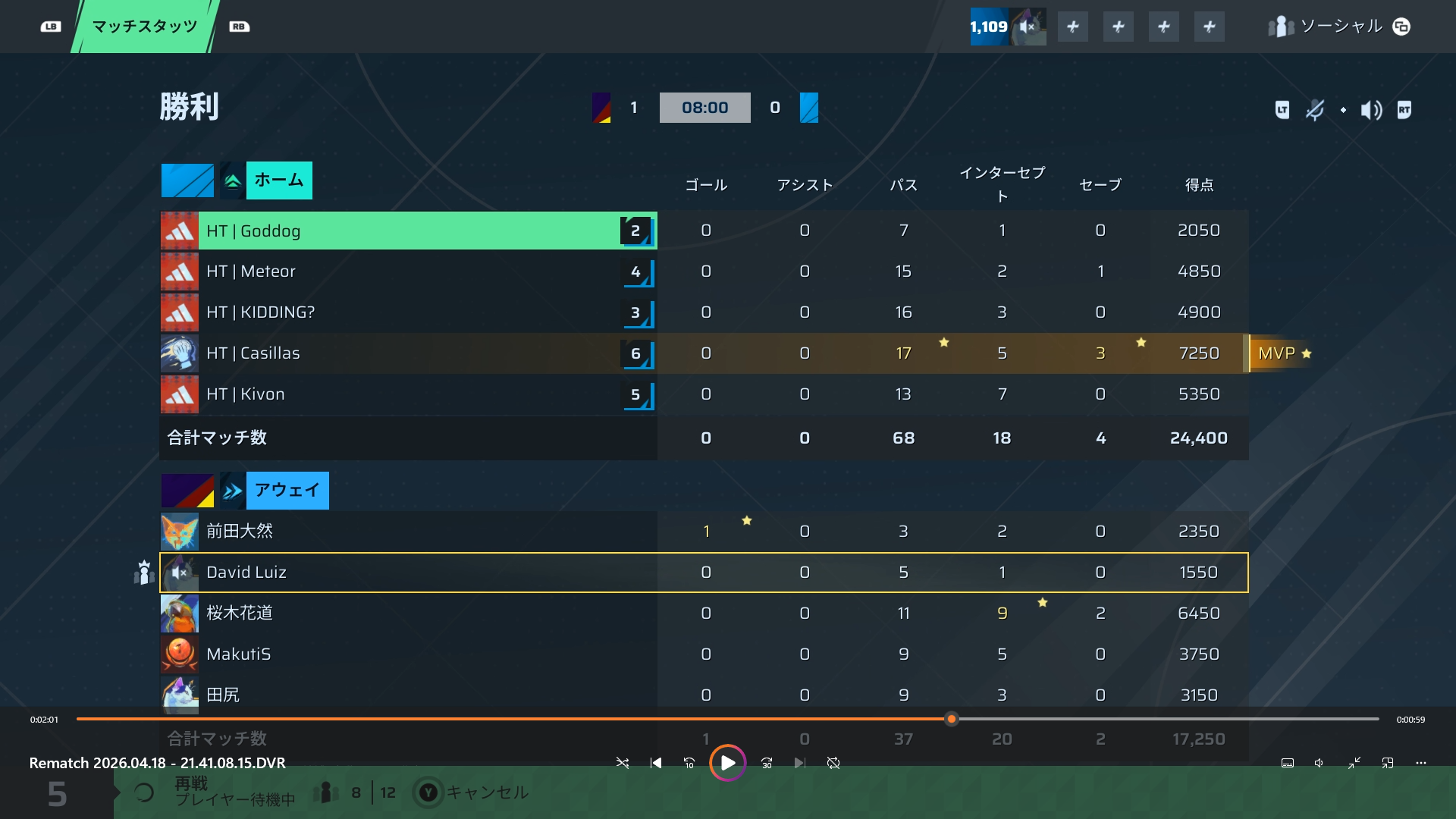Select the 前田大然 player avatar
1456x819 pixels.
pos(180,532)
